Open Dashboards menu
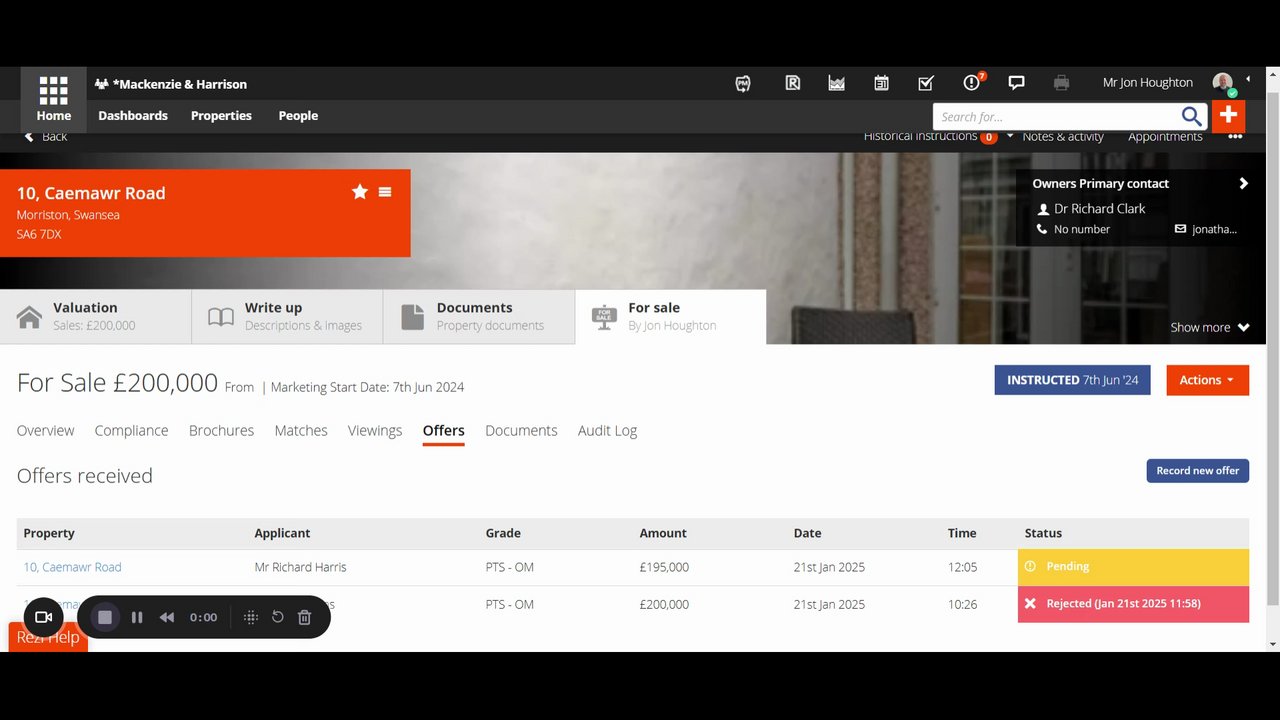The height and width of the screenshot is (720, 1280). click(133, 116)
